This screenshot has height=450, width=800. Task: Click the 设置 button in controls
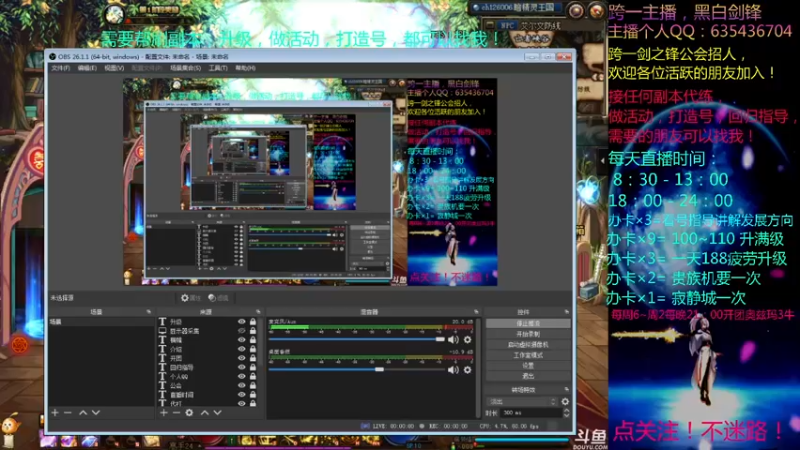pos(528,366)
